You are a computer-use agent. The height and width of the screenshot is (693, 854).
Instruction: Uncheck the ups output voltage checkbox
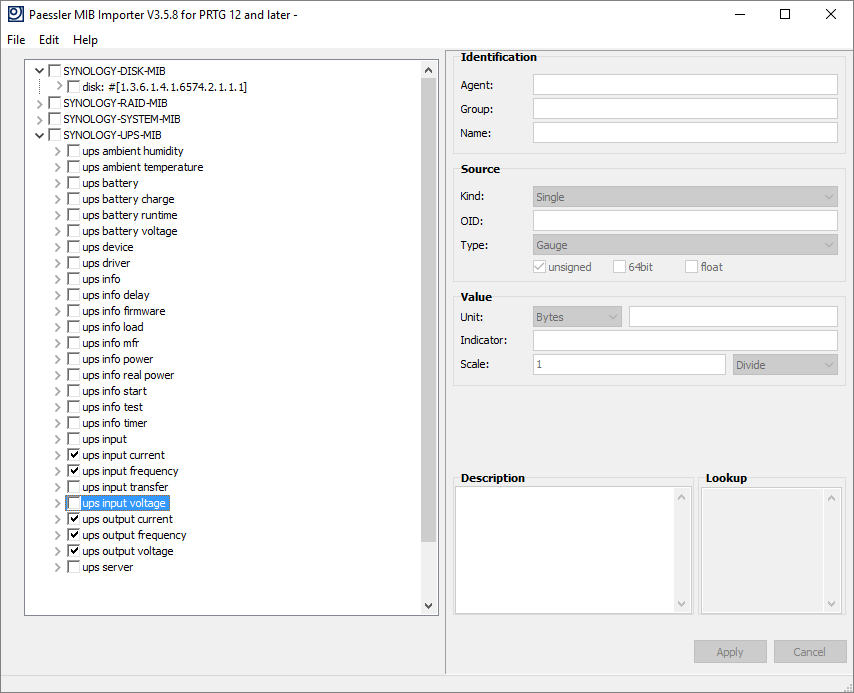point(74,551)
